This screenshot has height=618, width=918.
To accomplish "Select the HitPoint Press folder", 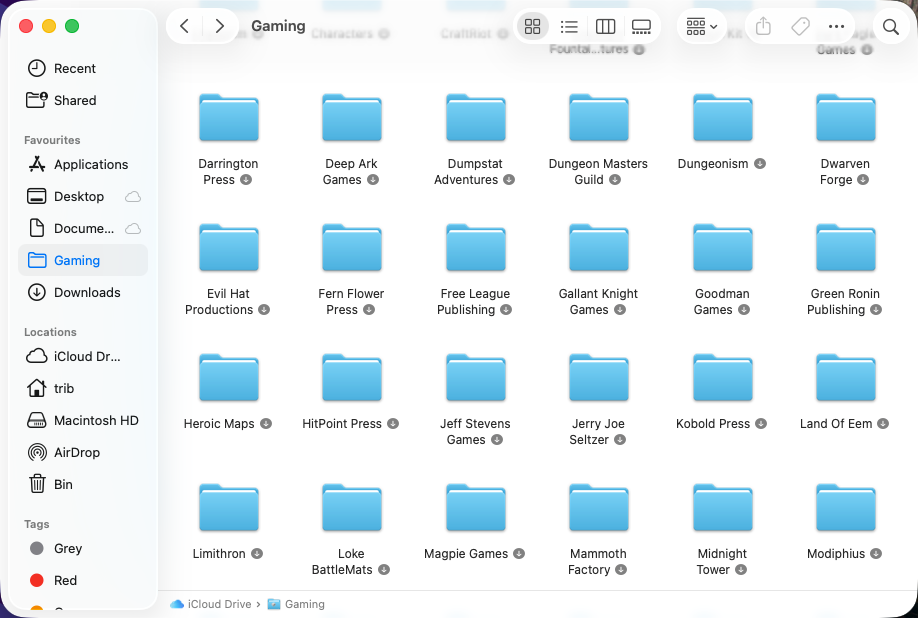I will click(351, 377).
